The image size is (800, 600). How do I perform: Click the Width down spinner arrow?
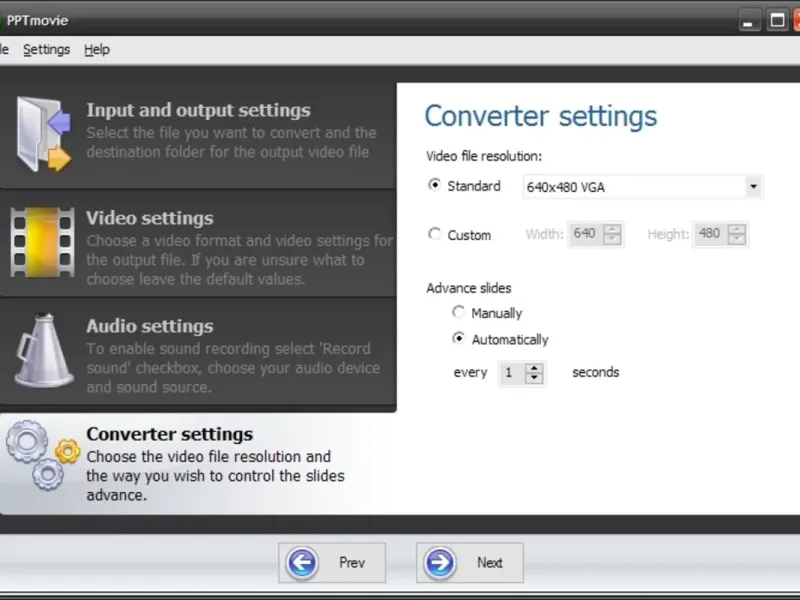(x=612, y=240)
